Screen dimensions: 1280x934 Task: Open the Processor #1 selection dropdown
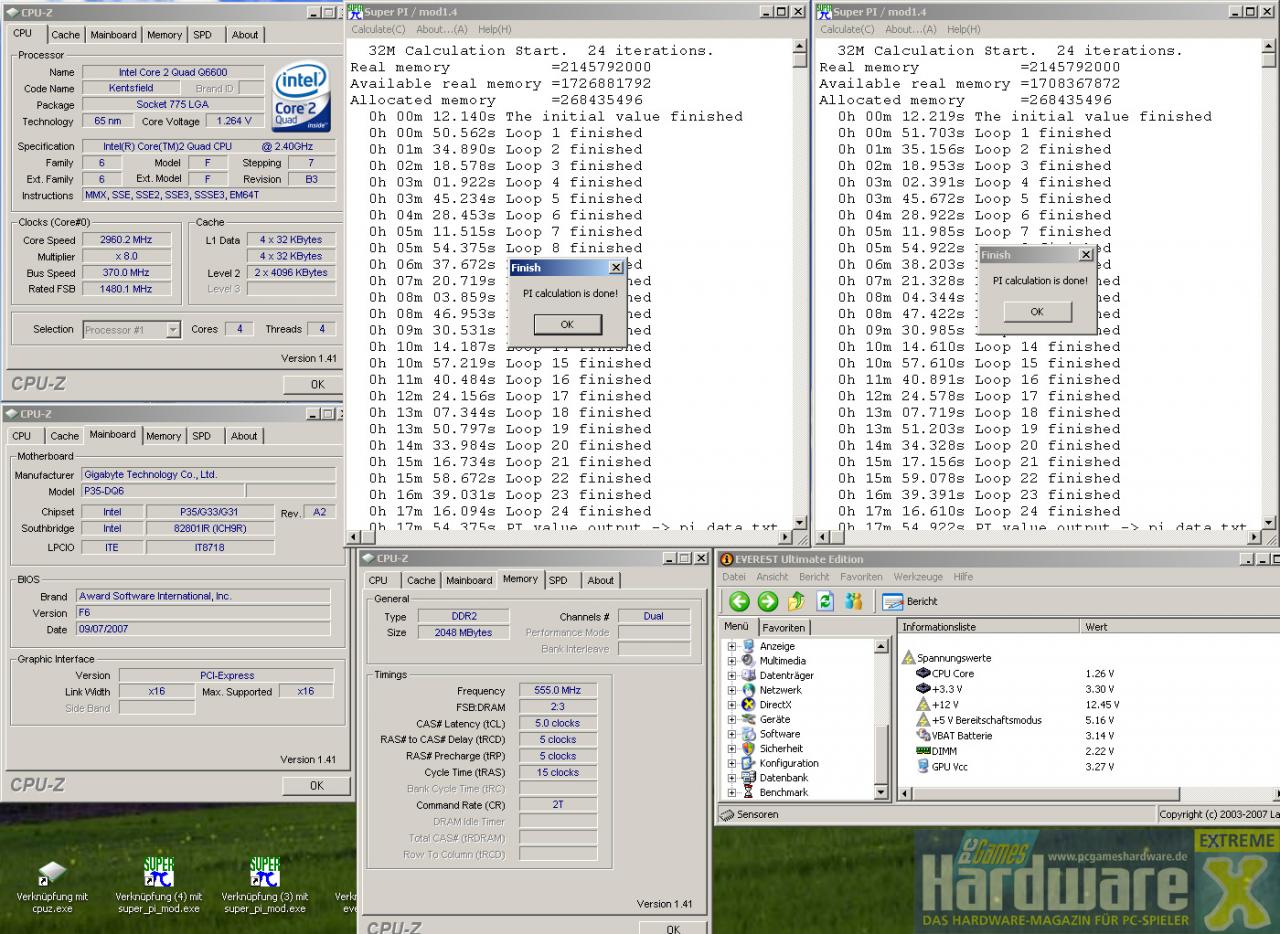(173, 330)
